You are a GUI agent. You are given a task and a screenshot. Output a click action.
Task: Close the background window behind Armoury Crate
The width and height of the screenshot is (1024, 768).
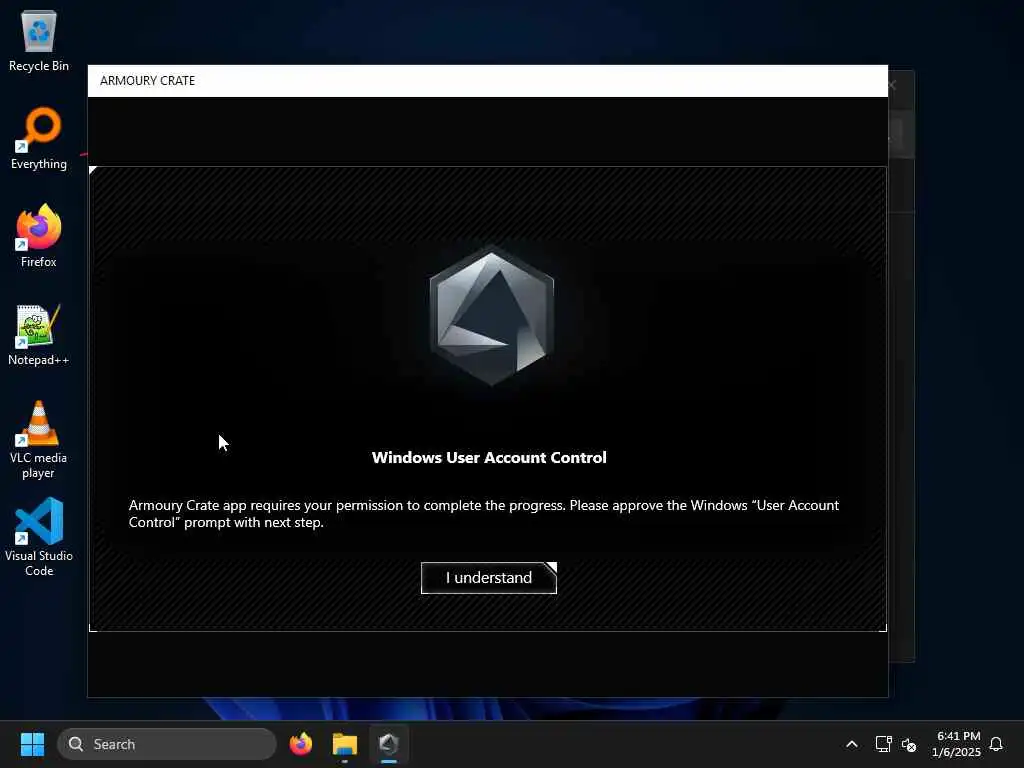[892, 85]
